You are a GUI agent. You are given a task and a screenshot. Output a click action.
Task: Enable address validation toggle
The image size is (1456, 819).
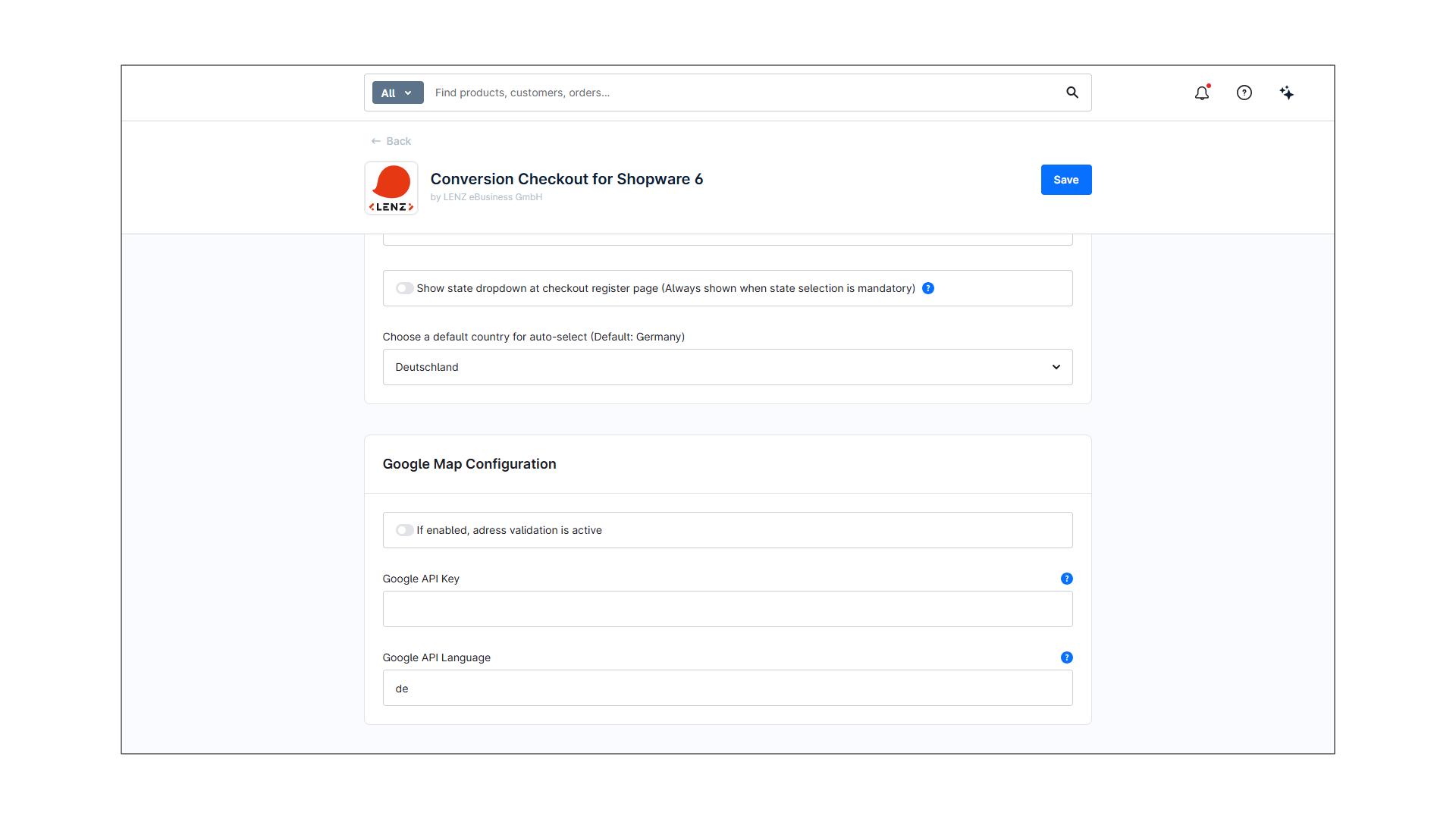405,530
